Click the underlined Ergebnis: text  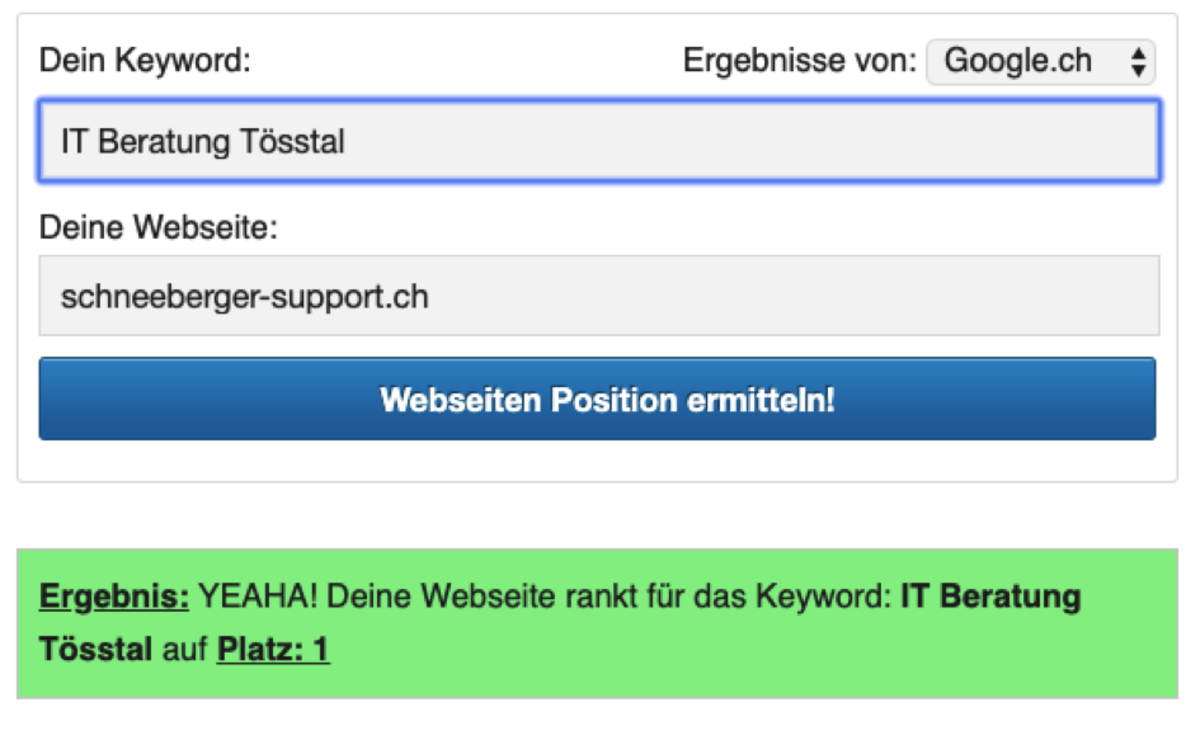coord(114,597)
